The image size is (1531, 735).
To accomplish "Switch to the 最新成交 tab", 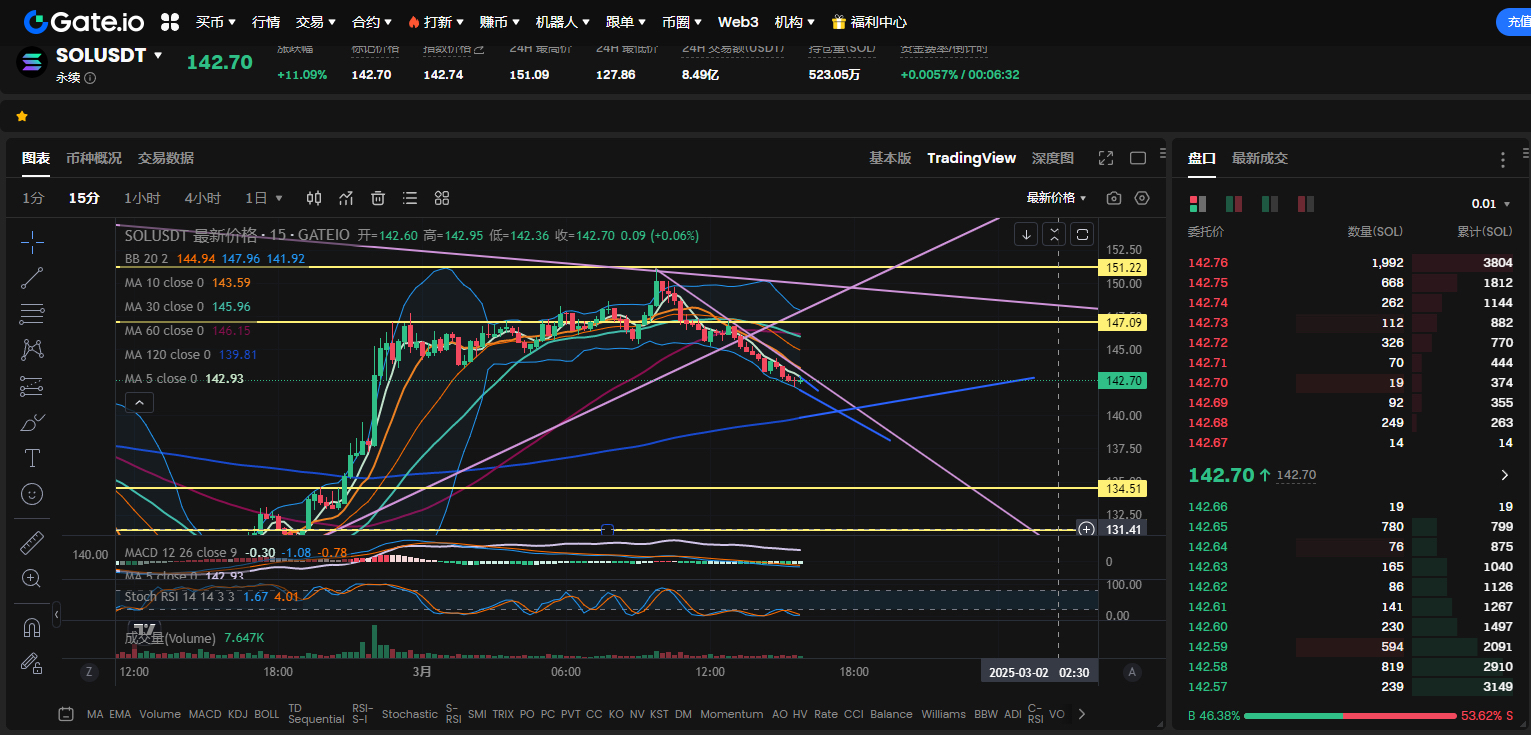I will (1260, 158).
